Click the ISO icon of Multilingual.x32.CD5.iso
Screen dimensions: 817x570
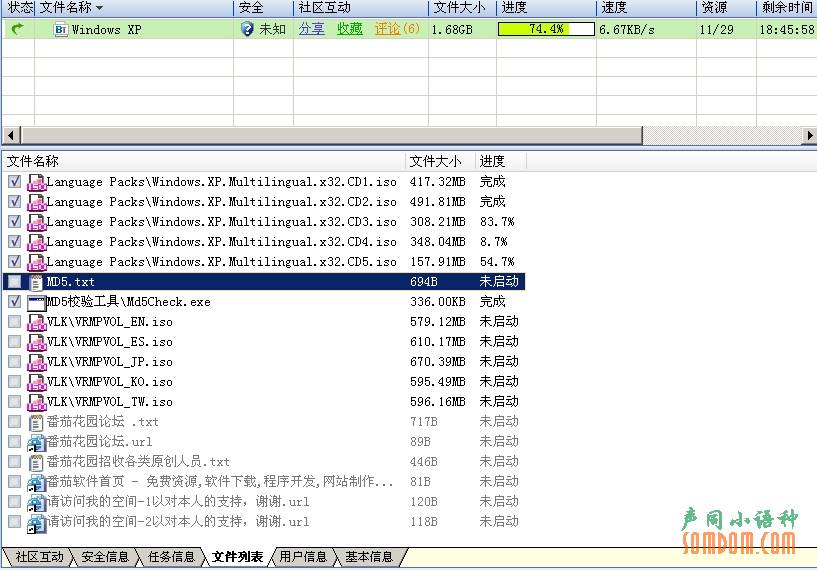[36, 262]
